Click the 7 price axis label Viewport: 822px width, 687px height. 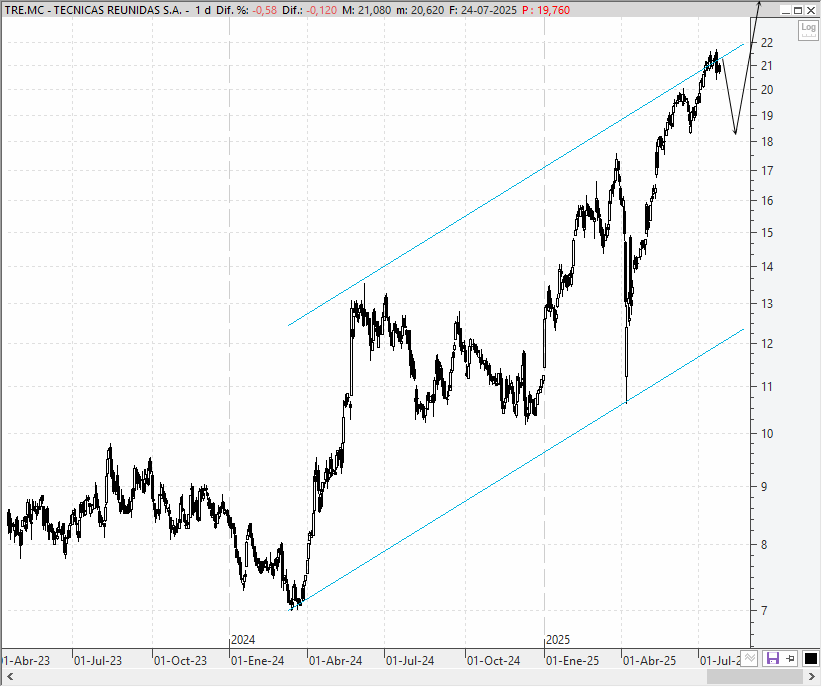pos(764,610)
